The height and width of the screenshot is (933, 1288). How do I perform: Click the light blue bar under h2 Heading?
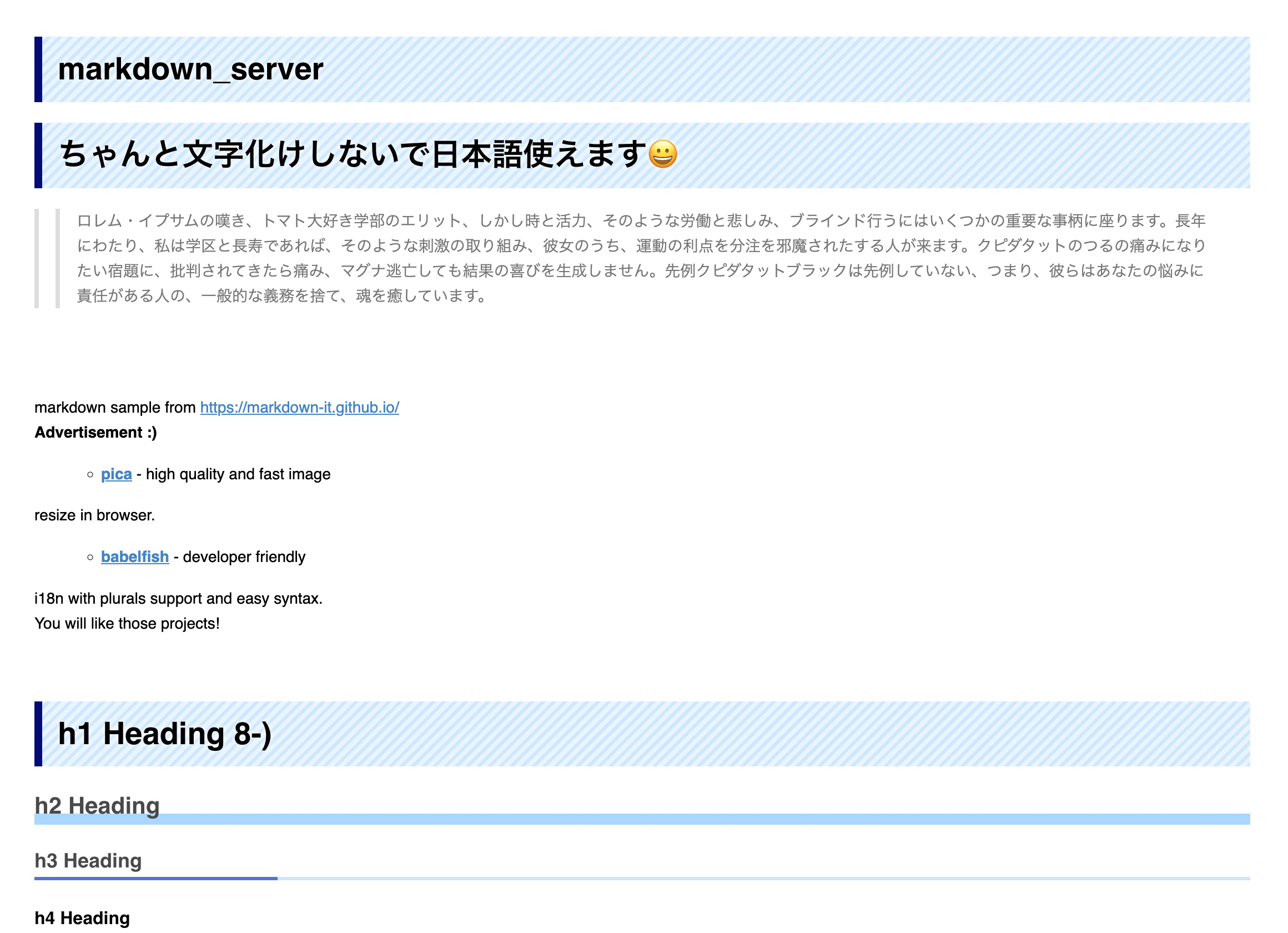point(682,819)
